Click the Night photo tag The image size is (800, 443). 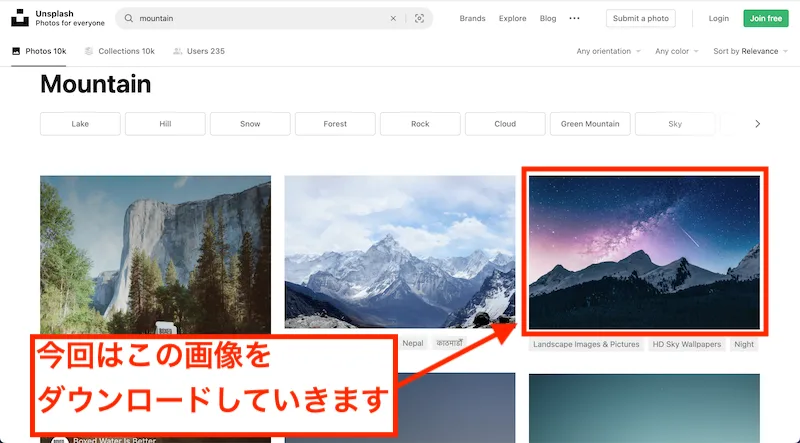click(x=744, y=344)
